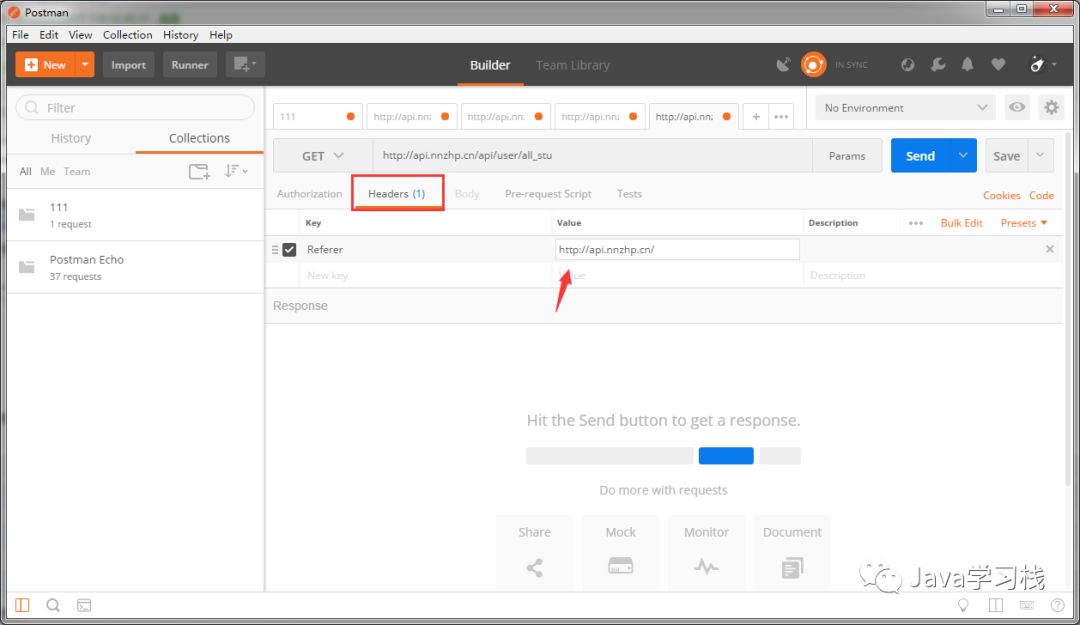Expand the New button dropdown arrow
1080x625 pixels.
point(85,65)
